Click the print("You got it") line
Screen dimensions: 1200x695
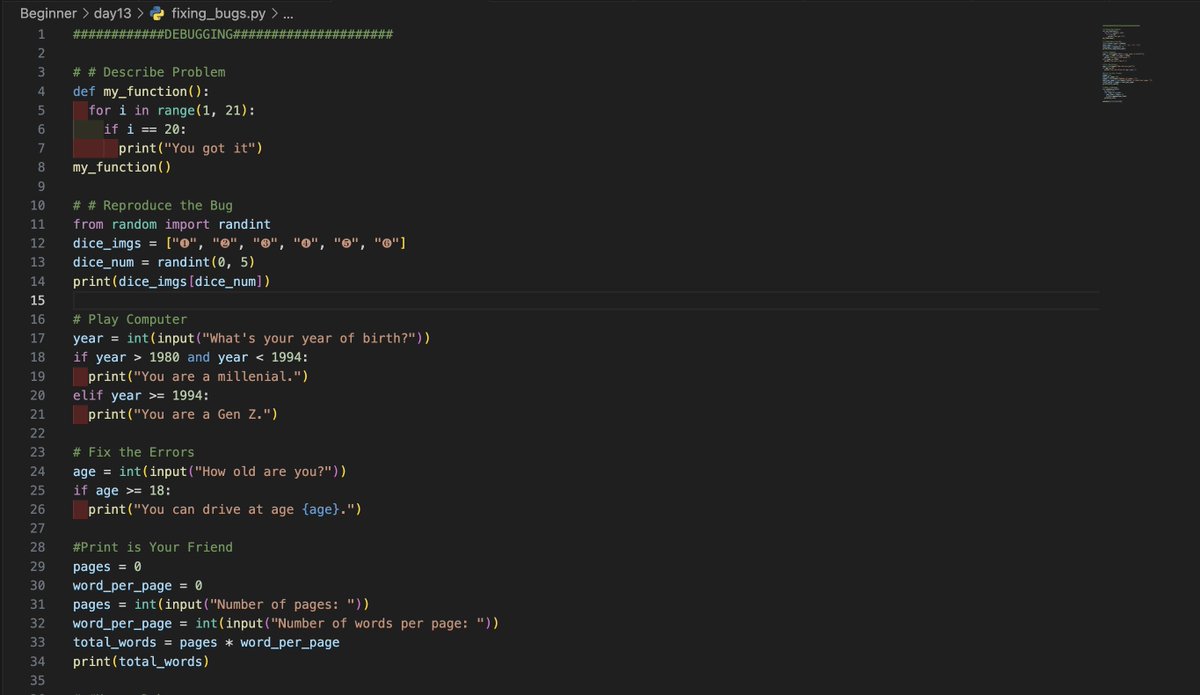coord(190,148)
